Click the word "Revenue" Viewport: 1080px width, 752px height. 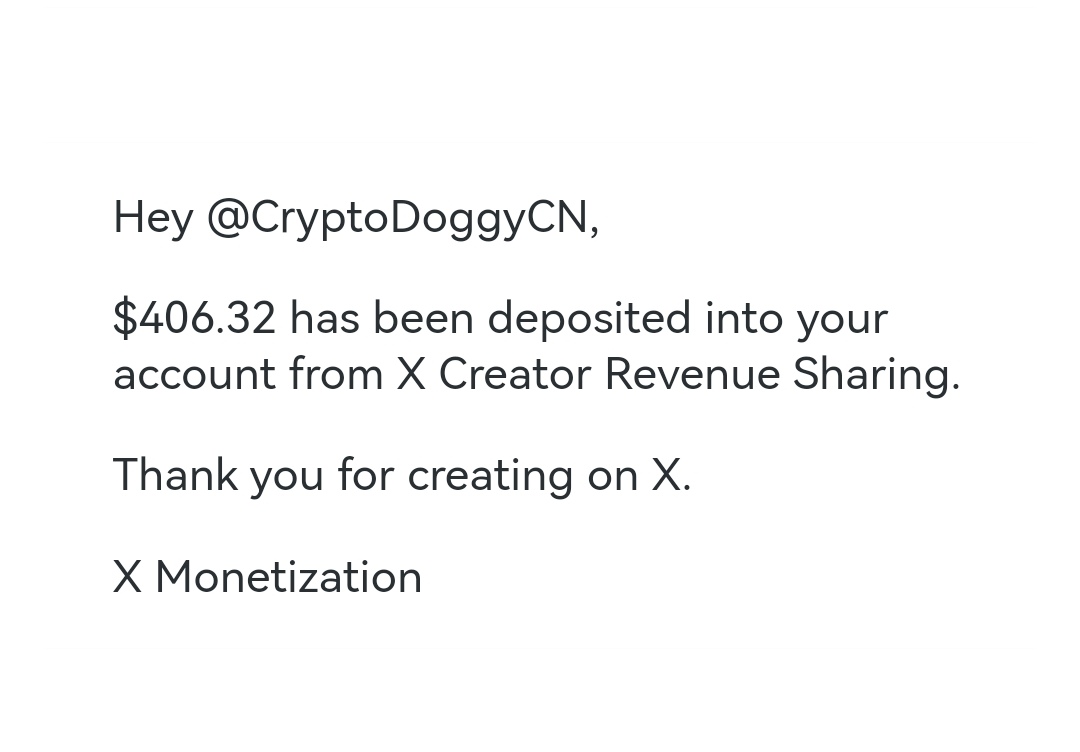pos(692,375)
